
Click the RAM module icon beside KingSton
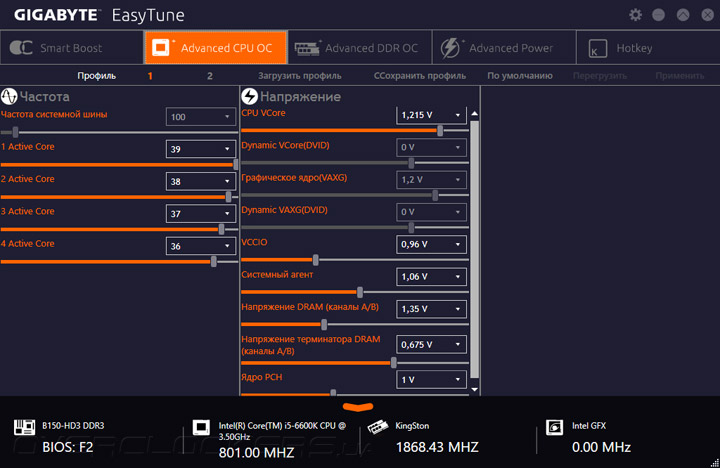click(x=377, y=427)
